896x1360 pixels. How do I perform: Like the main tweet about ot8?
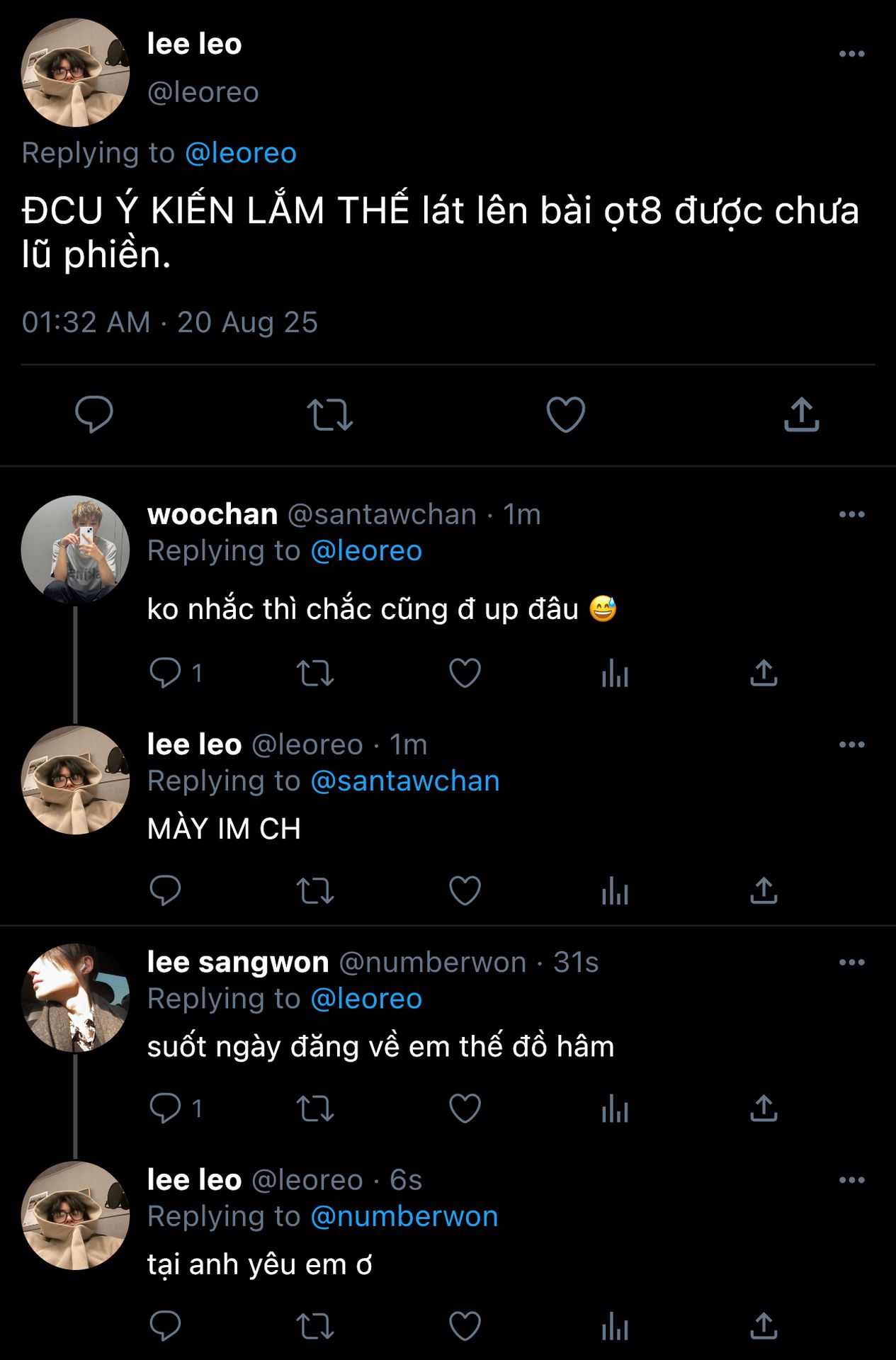click(565, 414)
